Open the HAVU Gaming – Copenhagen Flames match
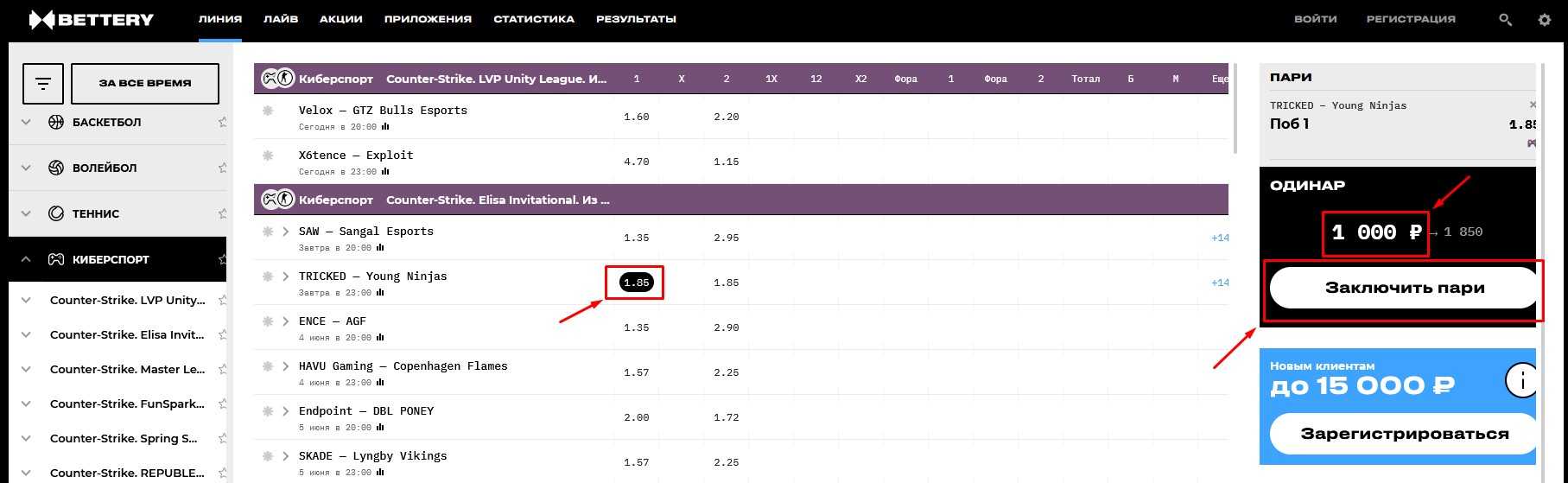1568x483 pixels. coord(403,366)
